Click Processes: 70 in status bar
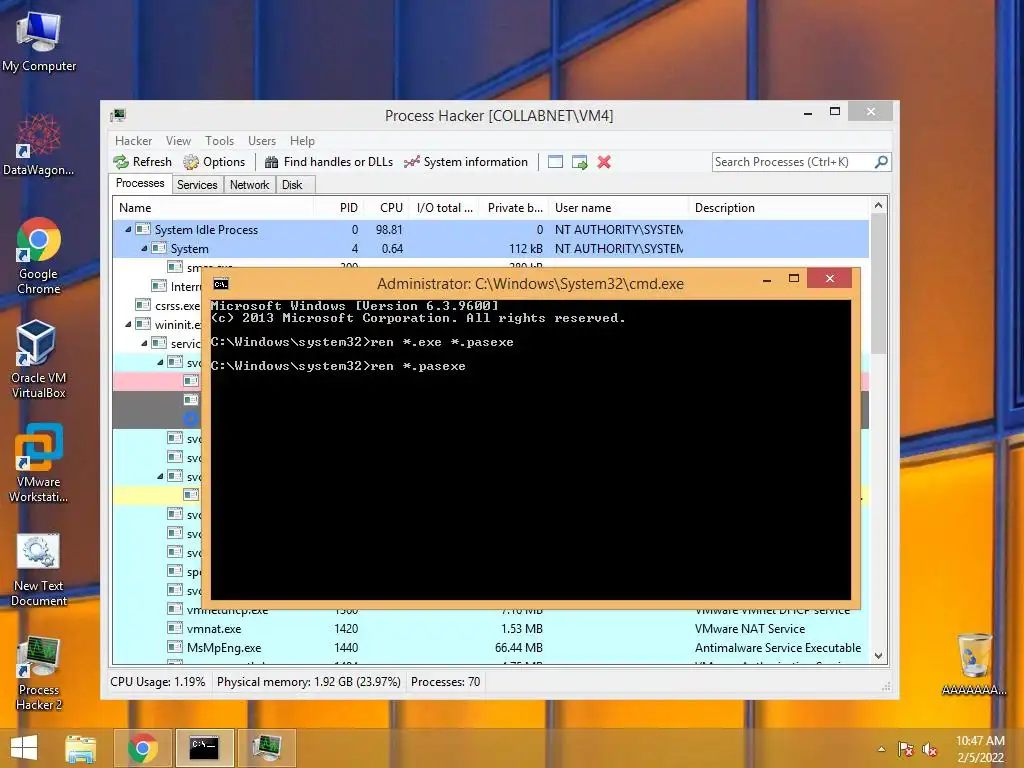1024x768 pixels. tap(445, 682)
